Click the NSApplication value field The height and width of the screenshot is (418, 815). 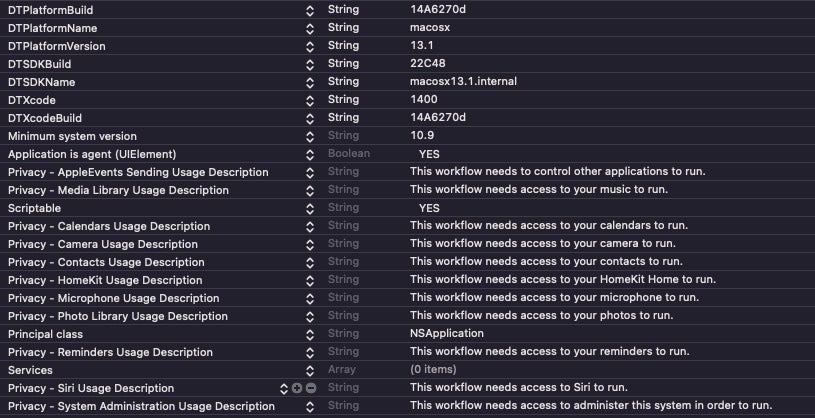pyautogui.click(x=447, y=334)
